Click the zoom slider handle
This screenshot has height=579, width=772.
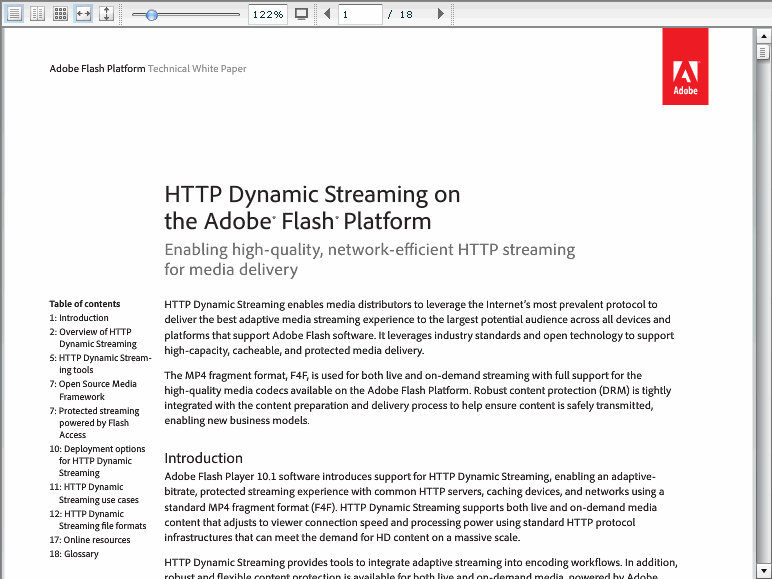click(152, 15)
